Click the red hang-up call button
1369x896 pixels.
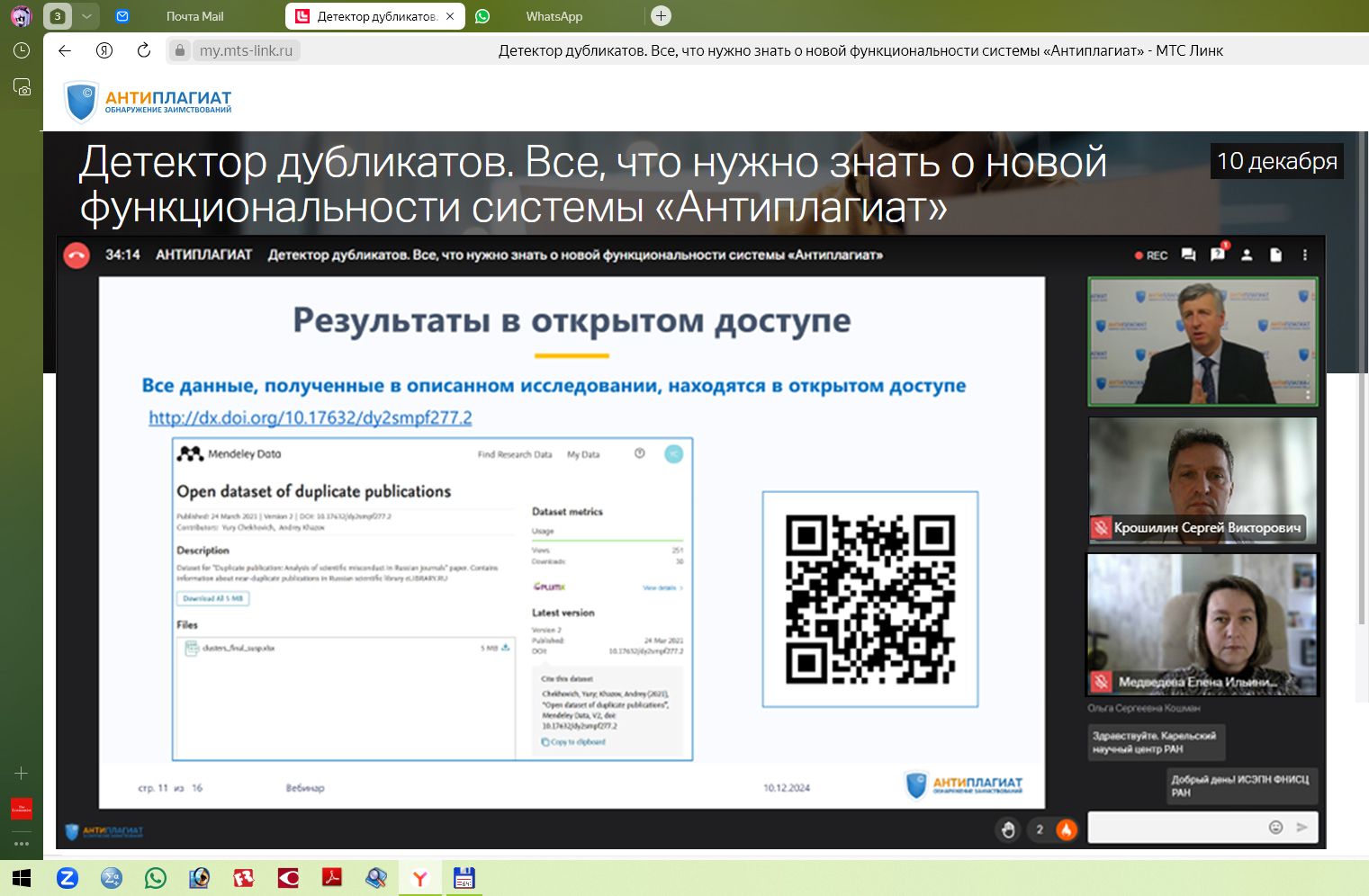coord(77,255)
